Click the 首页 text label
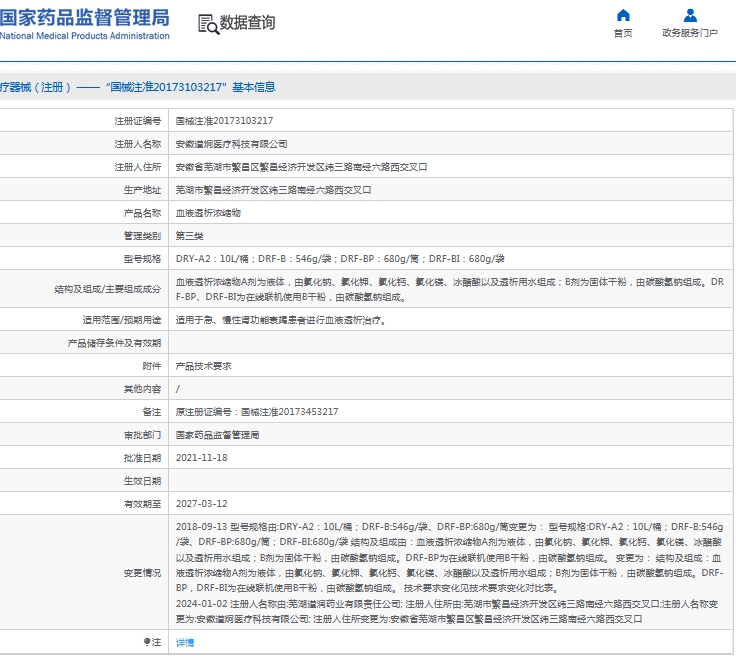The width and height of the screenshot is (736, 657). click(623, 33)
